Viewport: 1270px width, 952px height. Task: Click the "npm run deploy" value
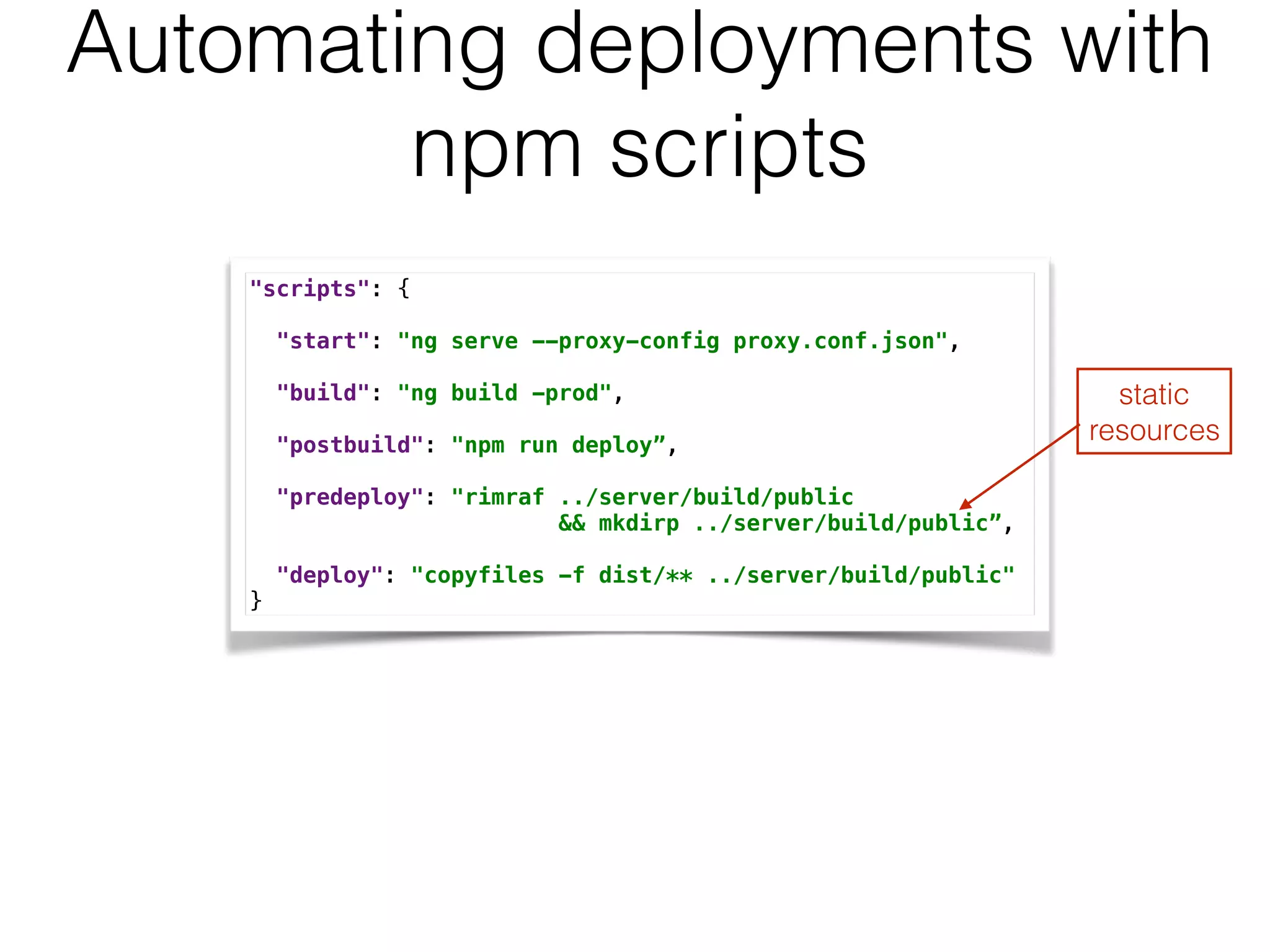tap(558, 445)
